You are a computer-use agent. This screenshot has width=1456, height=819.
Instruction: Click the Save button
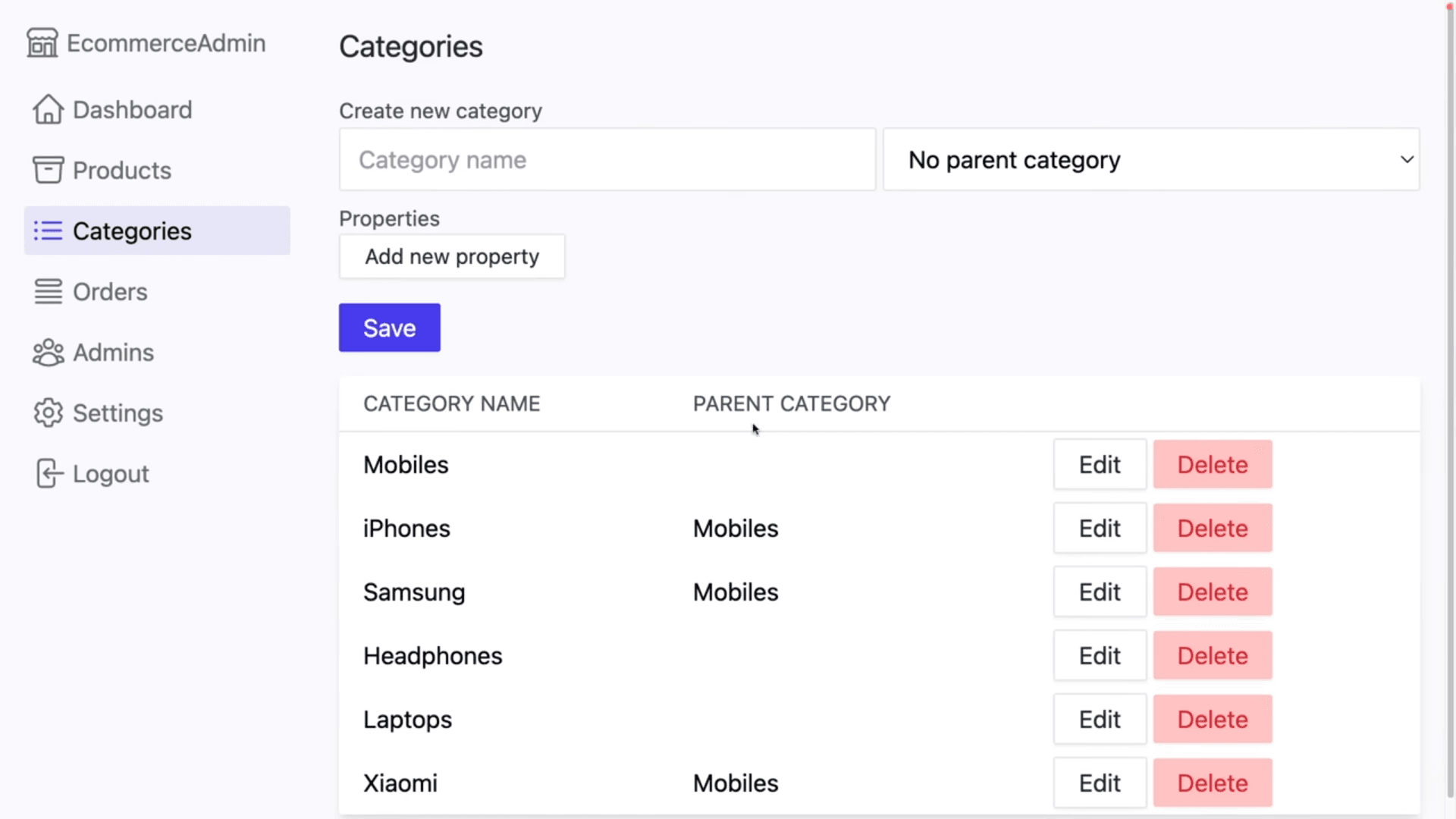(389, 328)
